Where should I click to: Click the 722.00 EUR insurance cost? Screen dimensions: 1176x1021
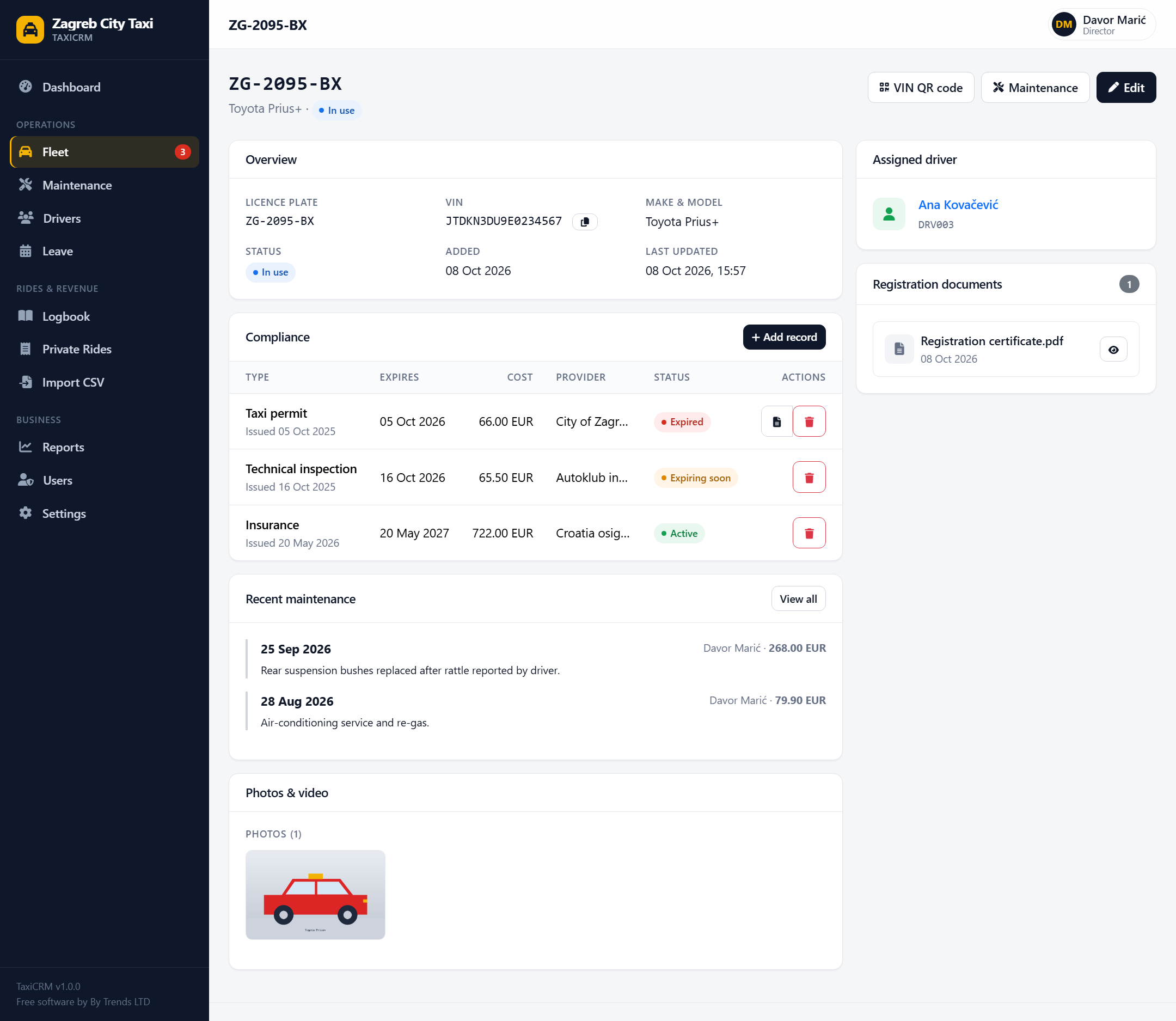point(503,533)
